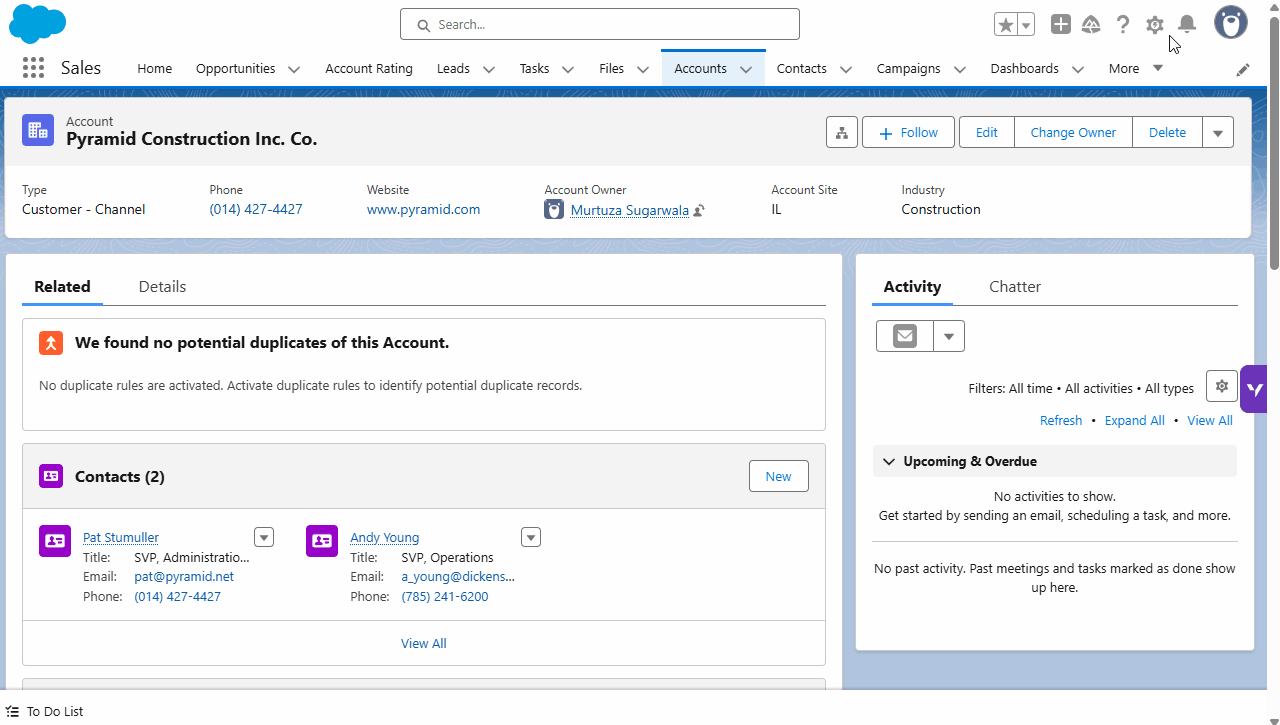Click Andy Young's contact icon

(322, 541)
